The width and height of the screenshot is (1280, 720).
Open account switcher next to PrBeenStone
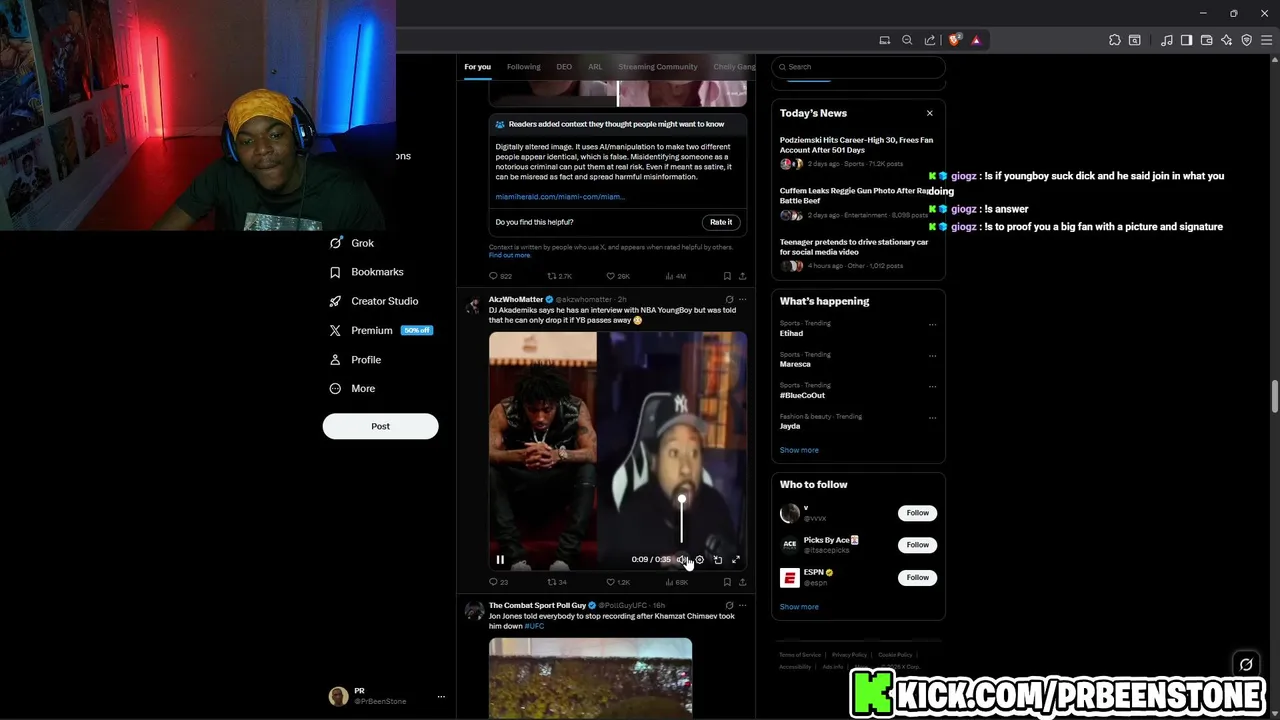point(441,697)
